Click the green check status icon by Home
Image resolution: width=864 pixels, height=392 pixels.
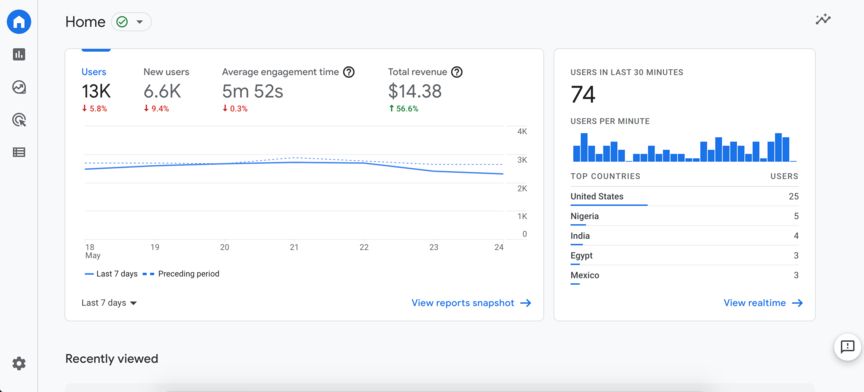[122, 22]
